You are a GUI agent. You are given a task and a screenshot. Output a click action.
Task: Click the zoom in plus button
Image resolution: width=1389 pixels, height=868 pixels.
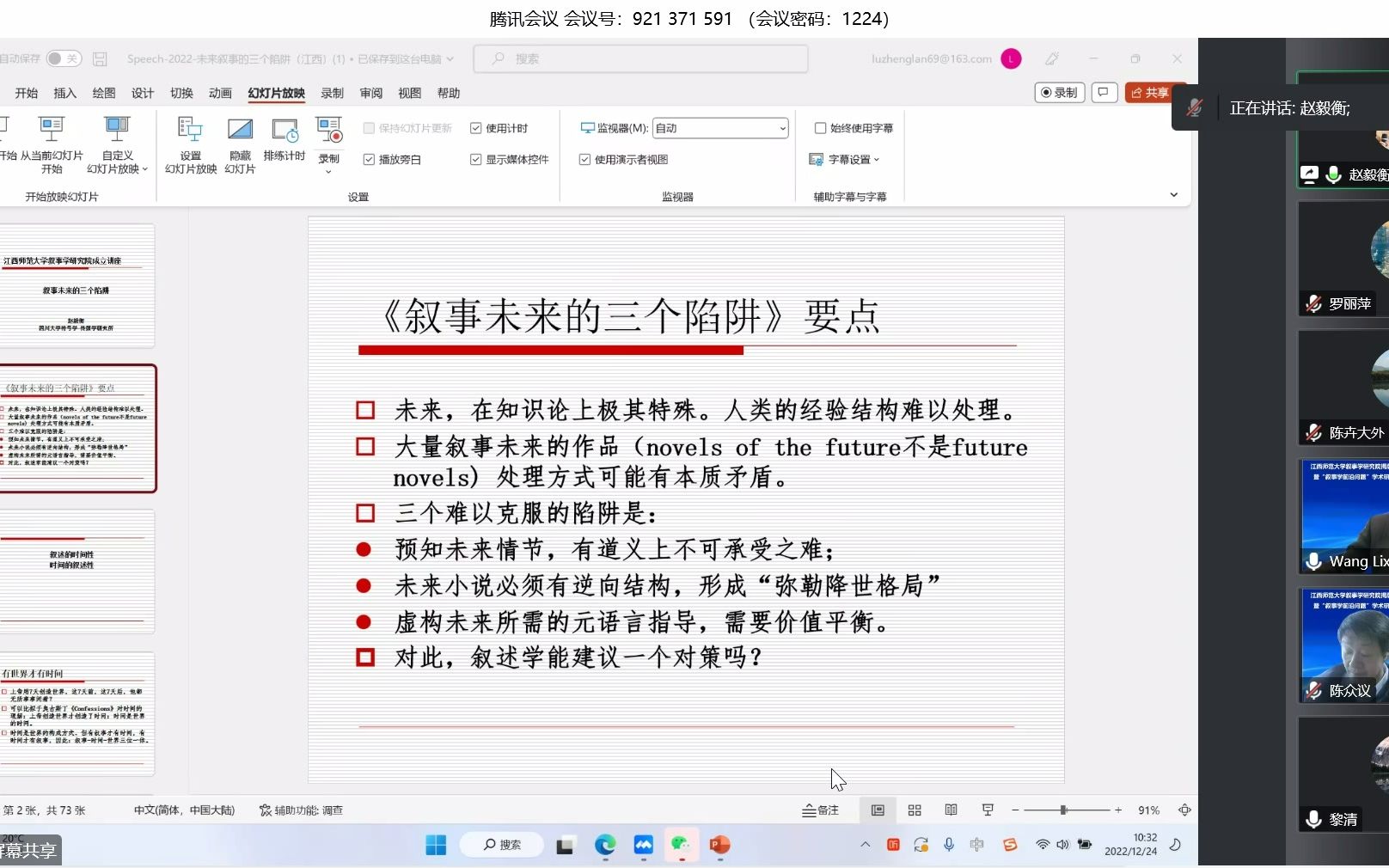tap(1118, 810)
